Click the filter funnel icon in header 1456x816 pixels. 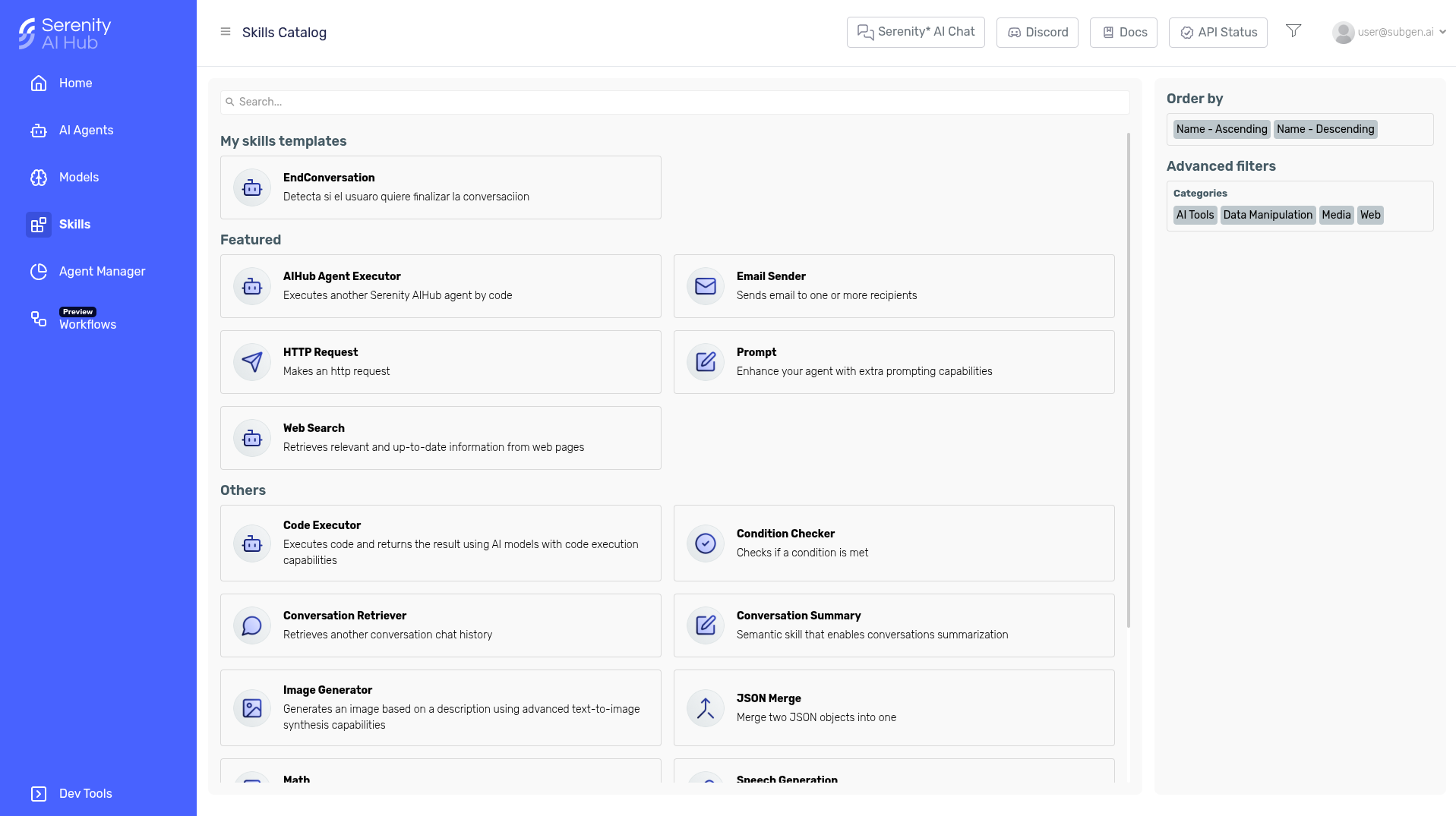tap(1293, 31)
